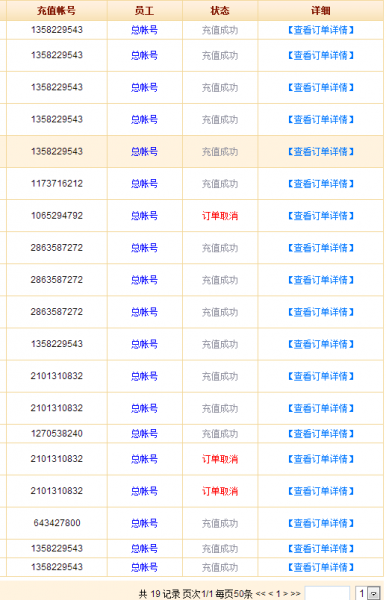Click the 充值帐号 column header
This screenshot has height=600, width=386.
[x=57, y=10]
